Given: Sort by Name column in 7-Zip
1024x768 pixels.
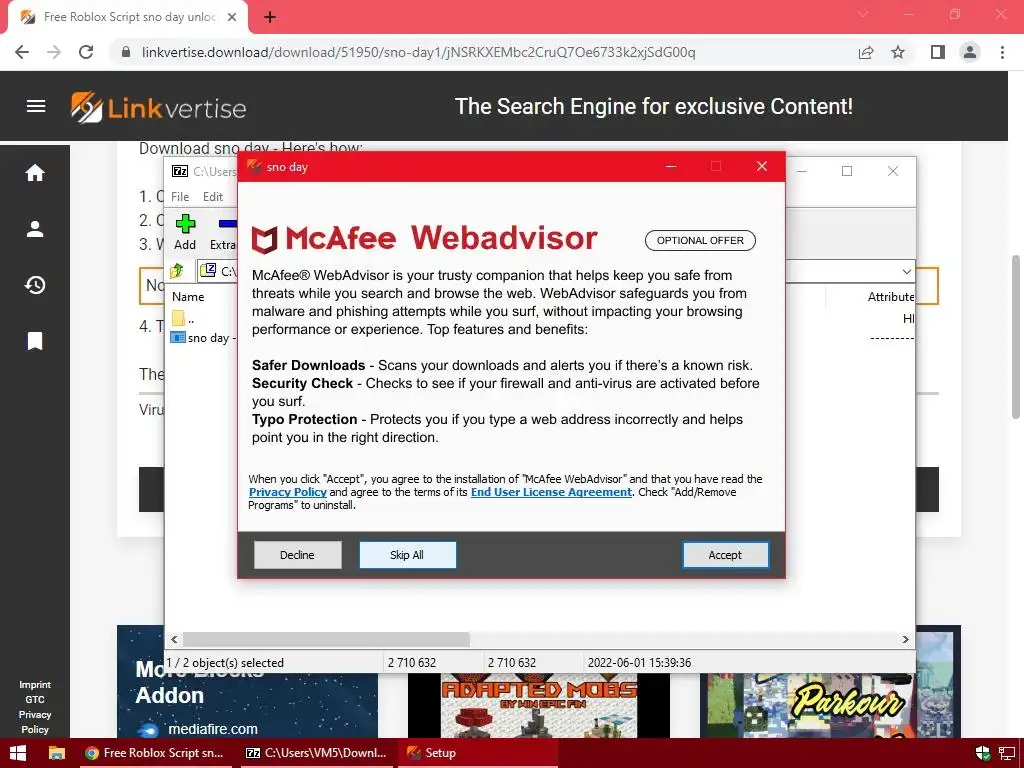Looking at the screenshot, I should (188, 296).
